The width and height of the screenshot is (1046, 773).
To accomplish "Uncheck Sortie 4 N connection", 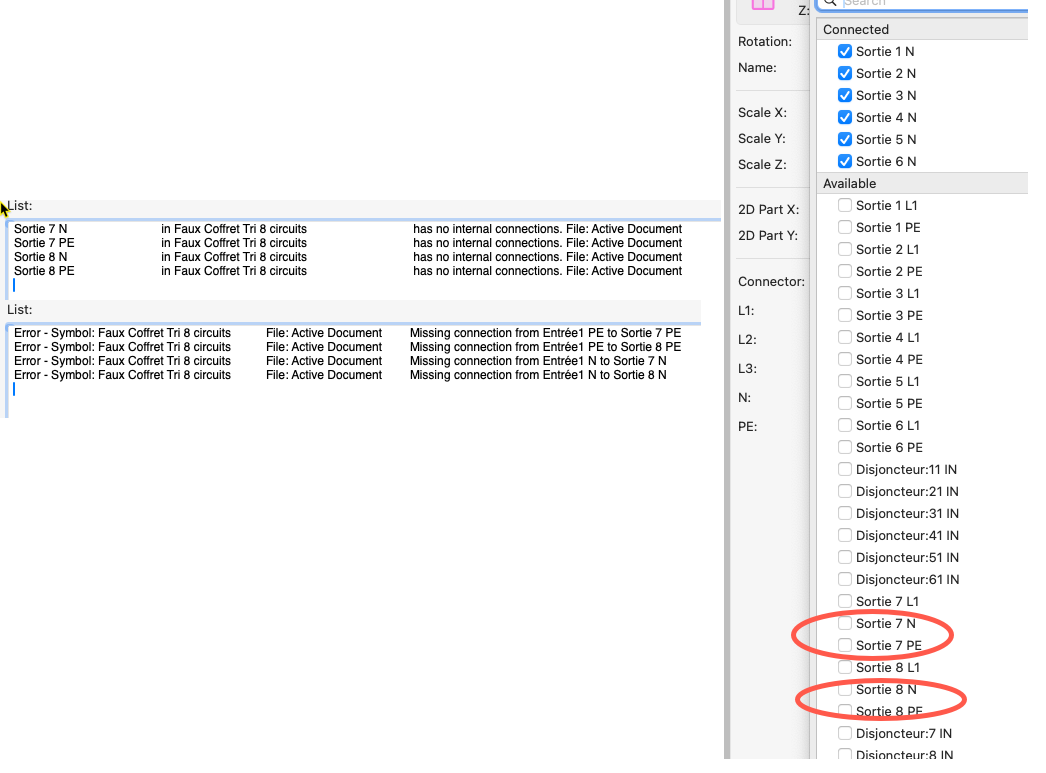I will click(x=845, y=117).
